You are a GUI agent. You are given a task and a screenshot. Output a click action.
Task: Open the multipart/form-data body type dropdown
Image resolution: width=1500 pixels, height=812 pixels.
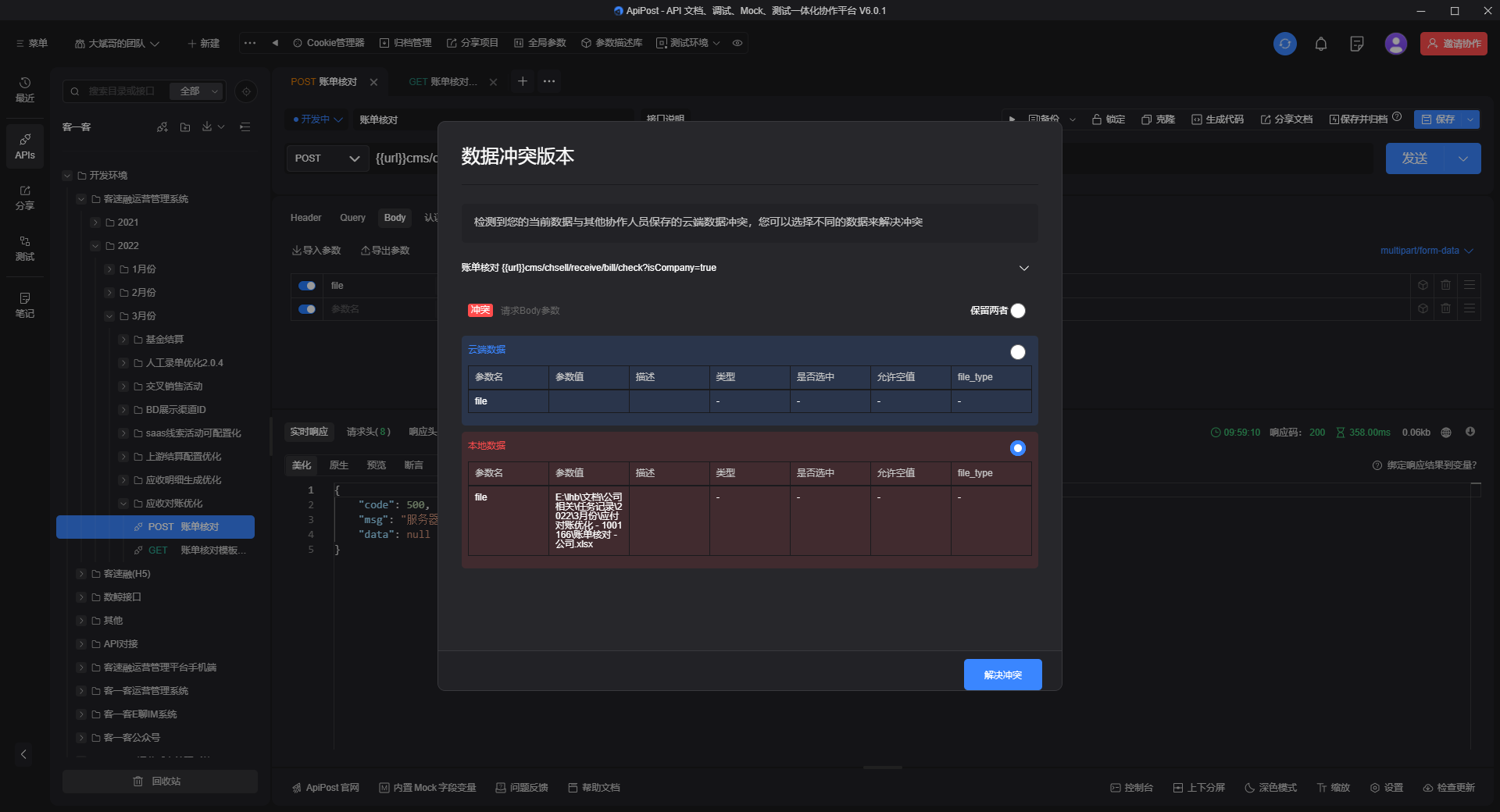click(x=1427, y=251)
